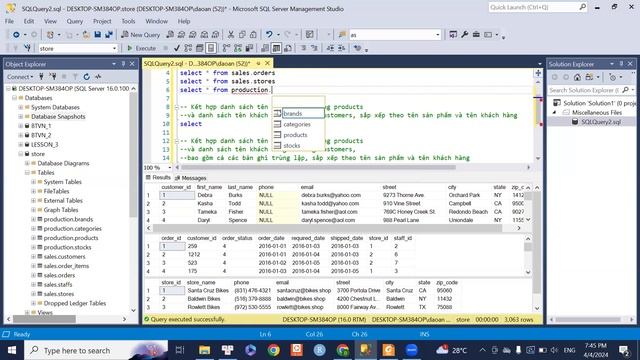Image resolution: width=640 pixels, height=360 pixels.
Task: Open File Explorer from the taskbar
Action: 204,350
